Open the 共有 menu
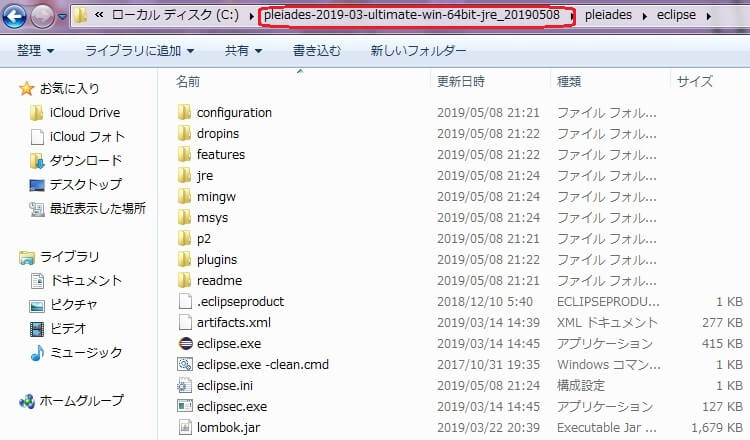Screen dimensions: 750x440 [243, 50]
